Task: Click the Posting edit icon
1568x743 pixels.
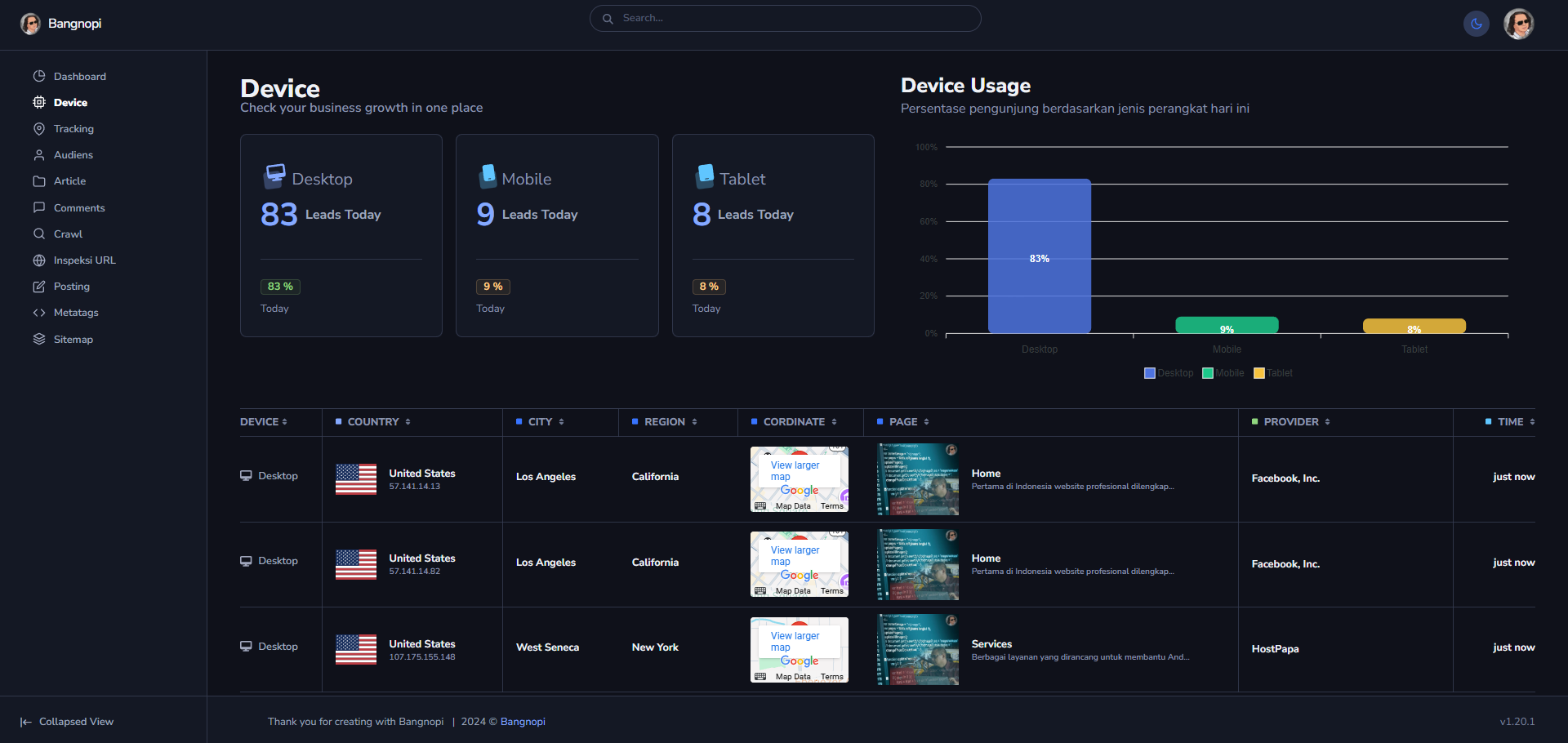Action: pos(39,287)
